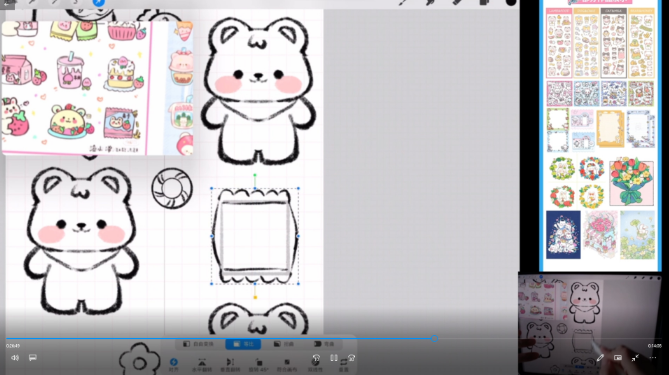Enable picture-in-picture mode
The image size is (669, 375).
pyautogui.click(x=618, y=358)
